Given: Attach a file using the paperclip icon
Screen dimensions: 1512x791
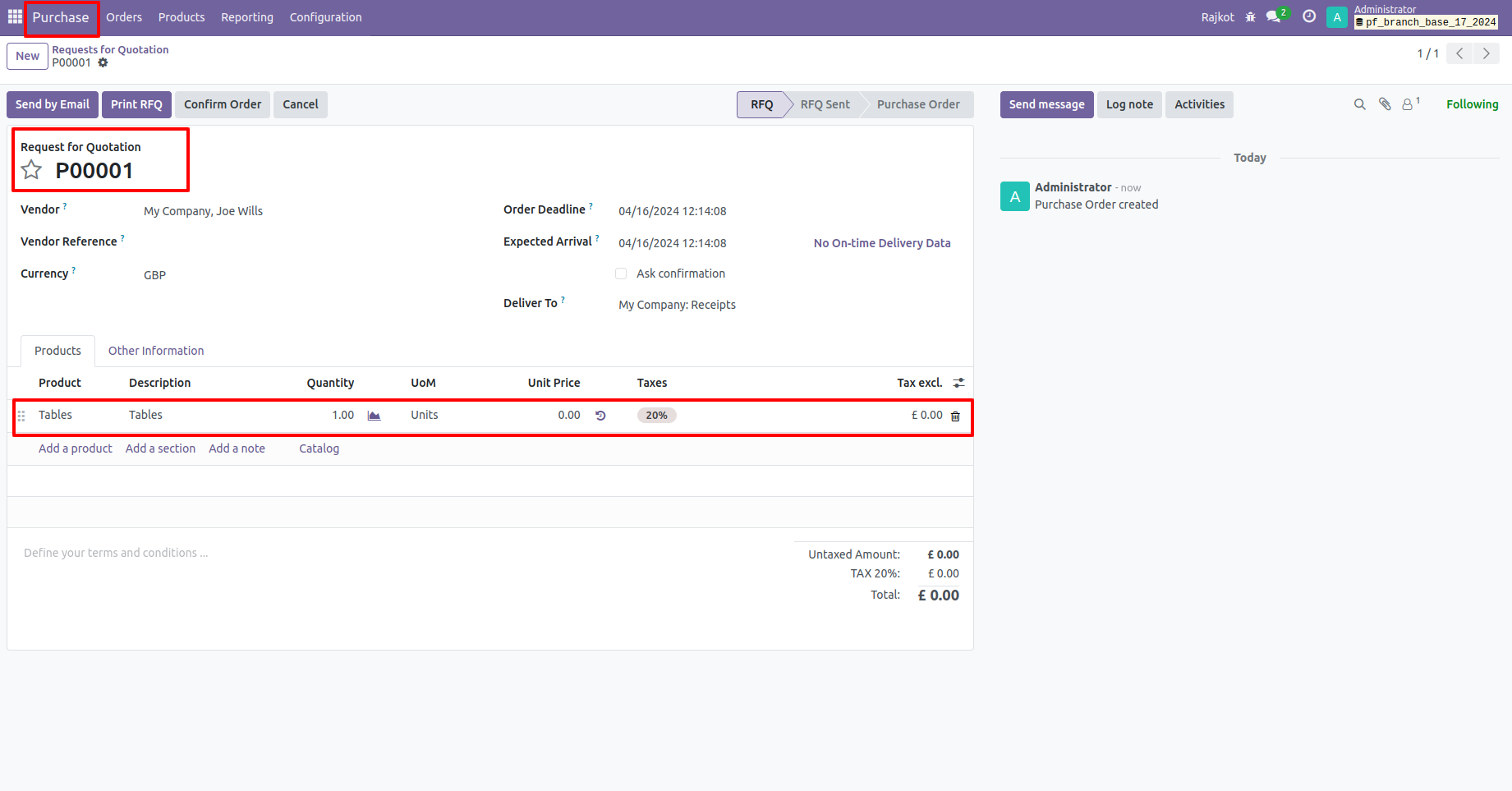Looking at the screenshot, I should click(1385, 104).
